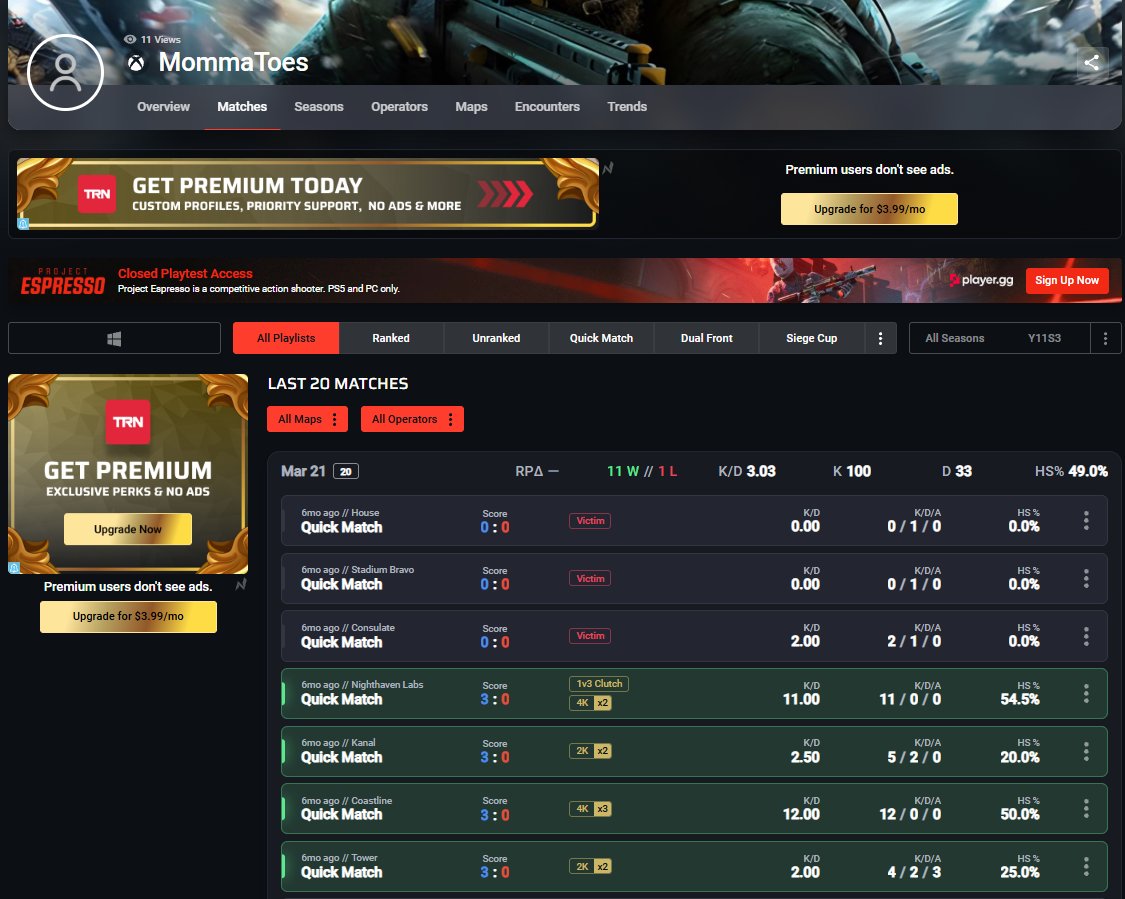Viewport: 1125px width, 899px height.
Task: Open the Coastline match row
Action: coord(694,809)
